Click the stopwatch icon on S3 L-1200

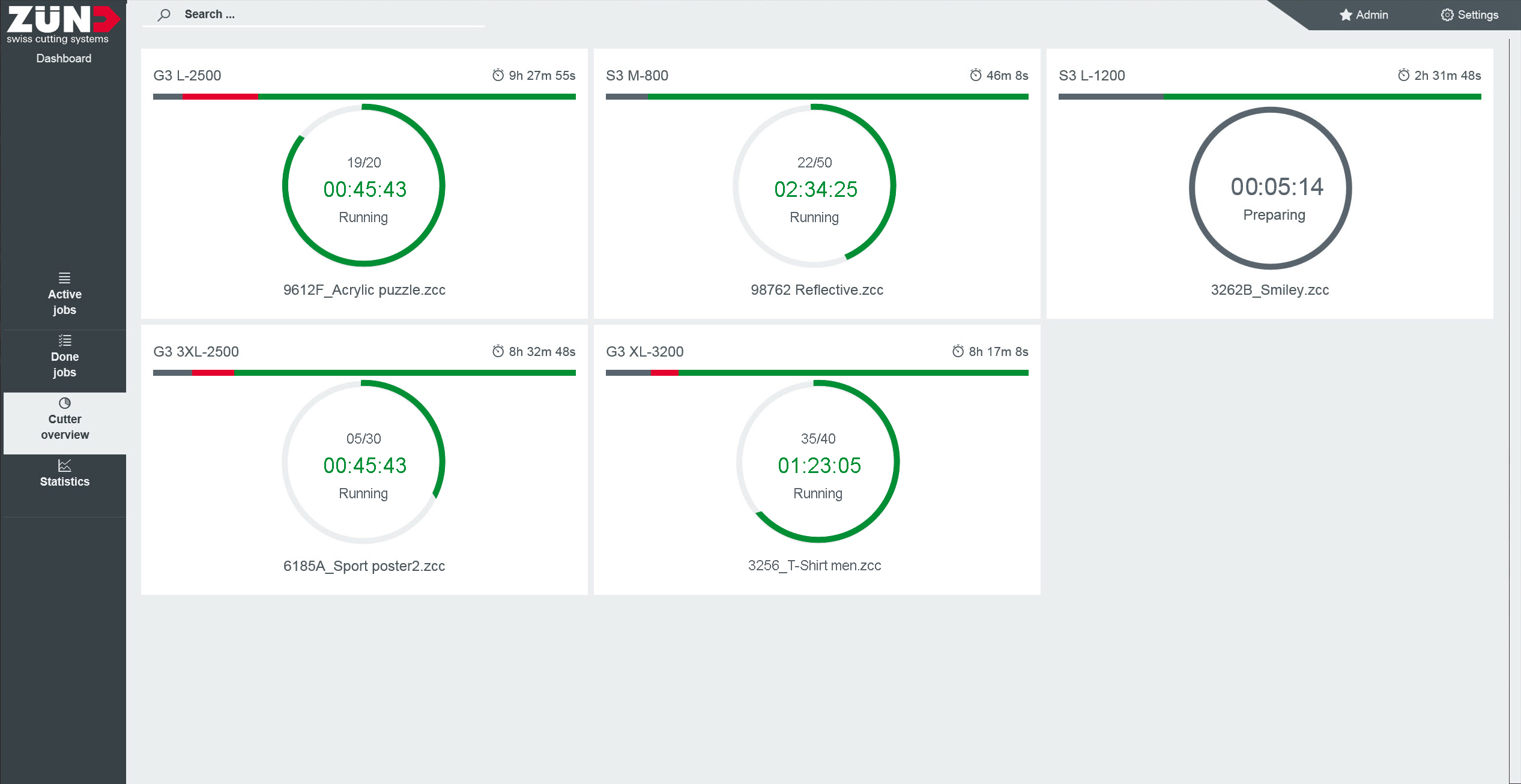point(1403,75)
